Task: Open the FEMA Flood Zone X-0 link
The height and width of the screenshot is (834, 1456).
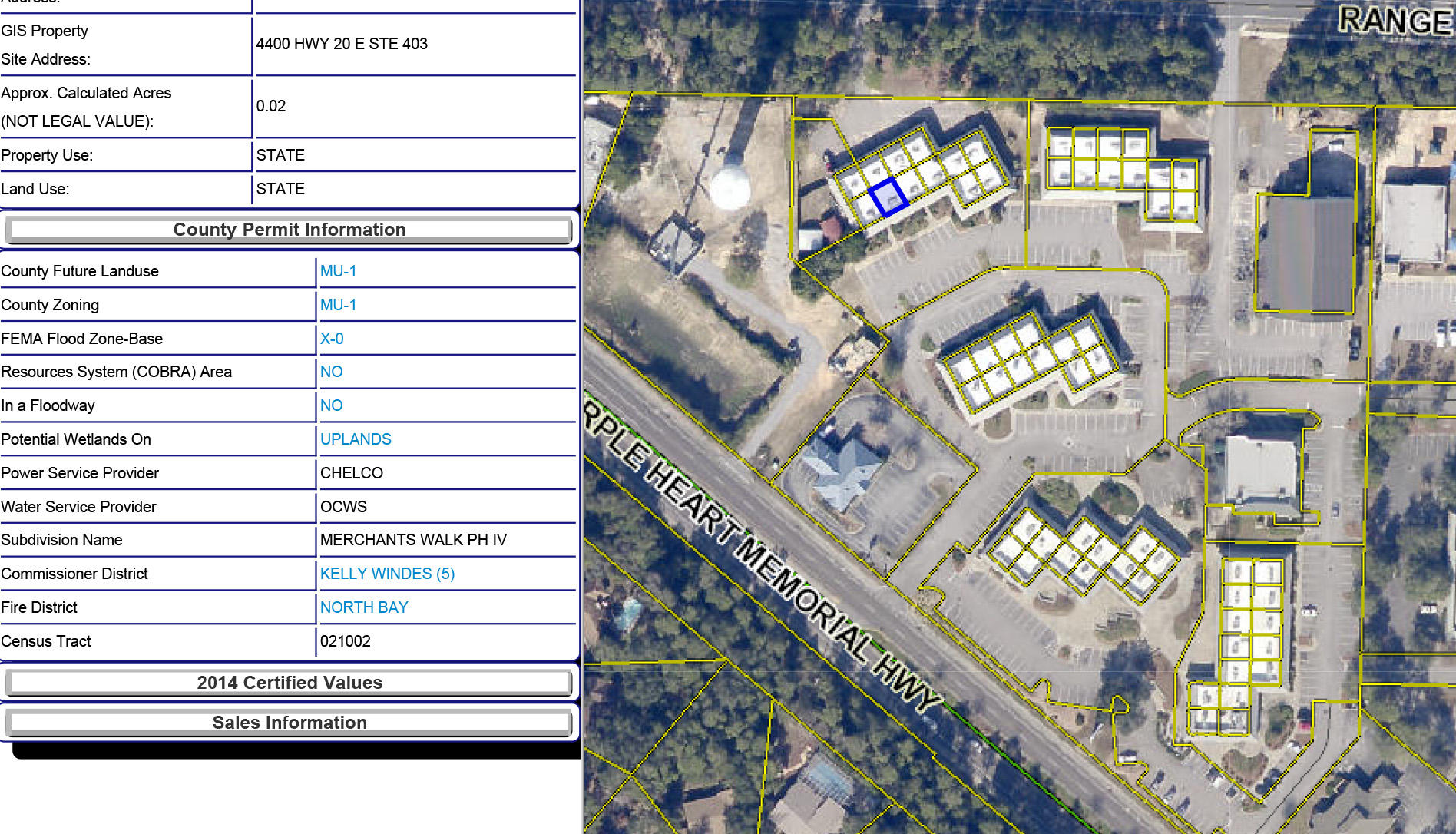Action: (332, 339)
